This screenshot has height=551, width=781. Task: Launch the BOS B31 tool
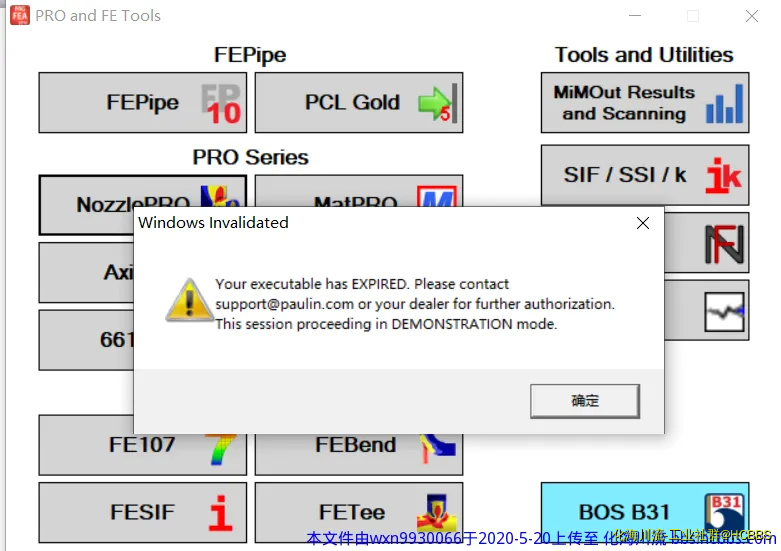click(644, 512)
